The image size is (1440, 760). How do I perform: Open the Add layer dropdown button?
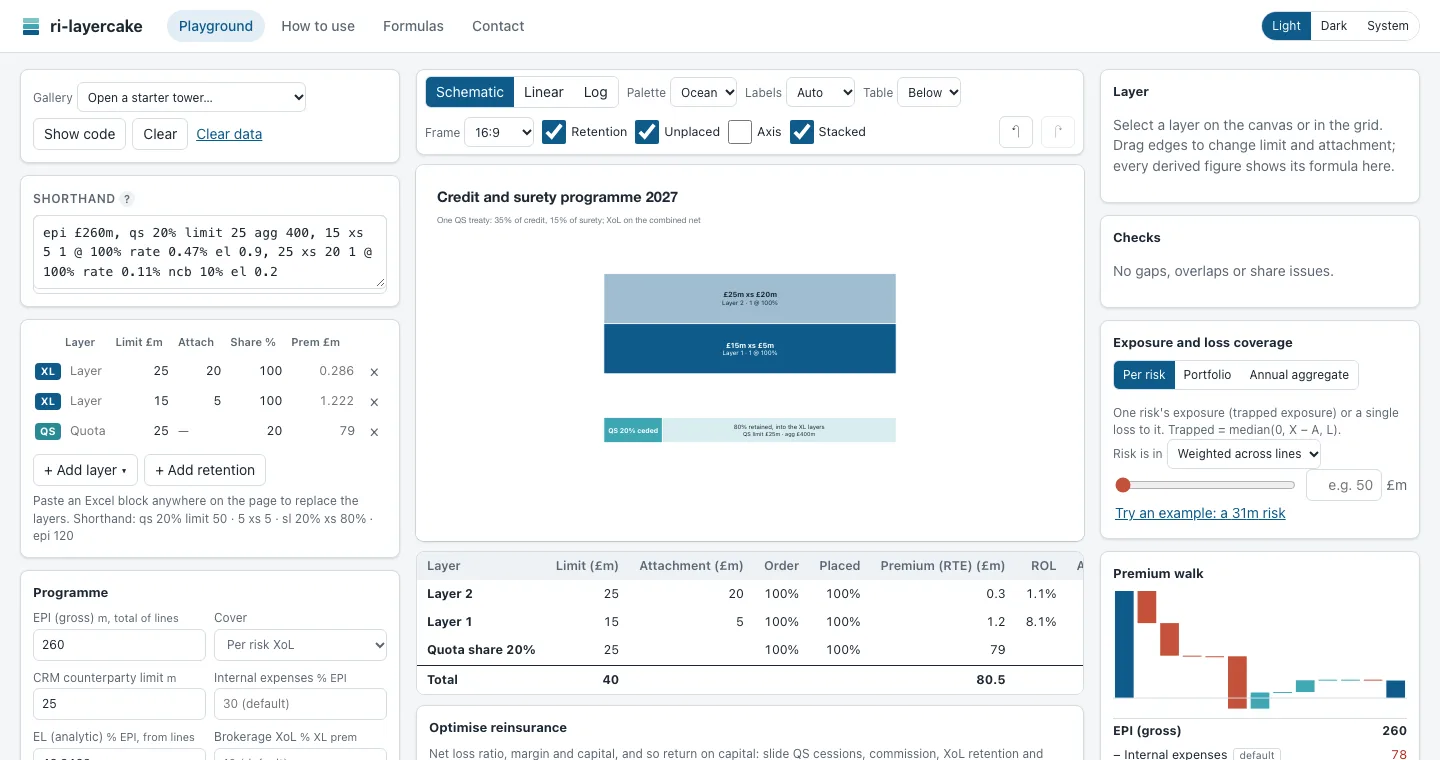click(x=87, y=470)
